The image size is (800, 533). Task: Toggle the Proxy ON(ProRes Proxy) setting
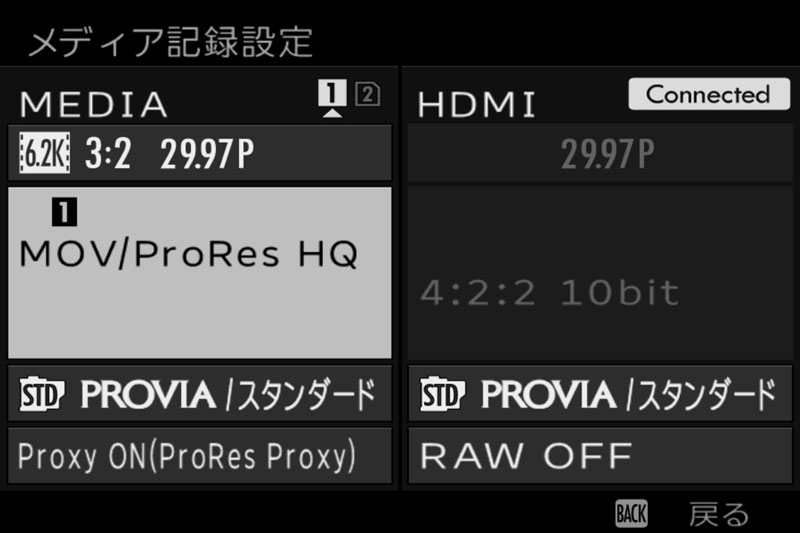coord(200,455)
